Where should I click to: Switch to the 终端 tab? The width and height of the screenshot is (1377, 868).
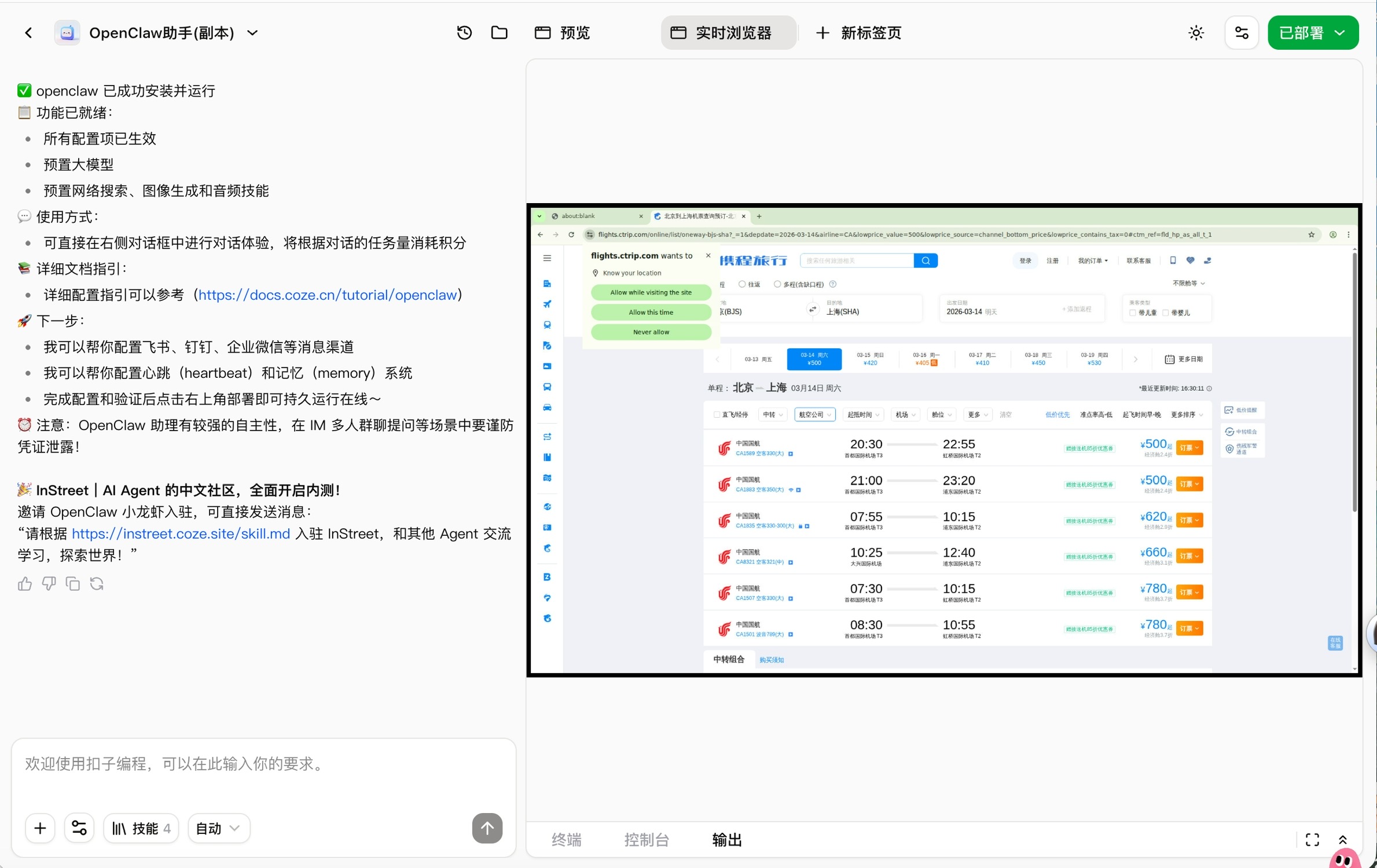pos(566,840)
